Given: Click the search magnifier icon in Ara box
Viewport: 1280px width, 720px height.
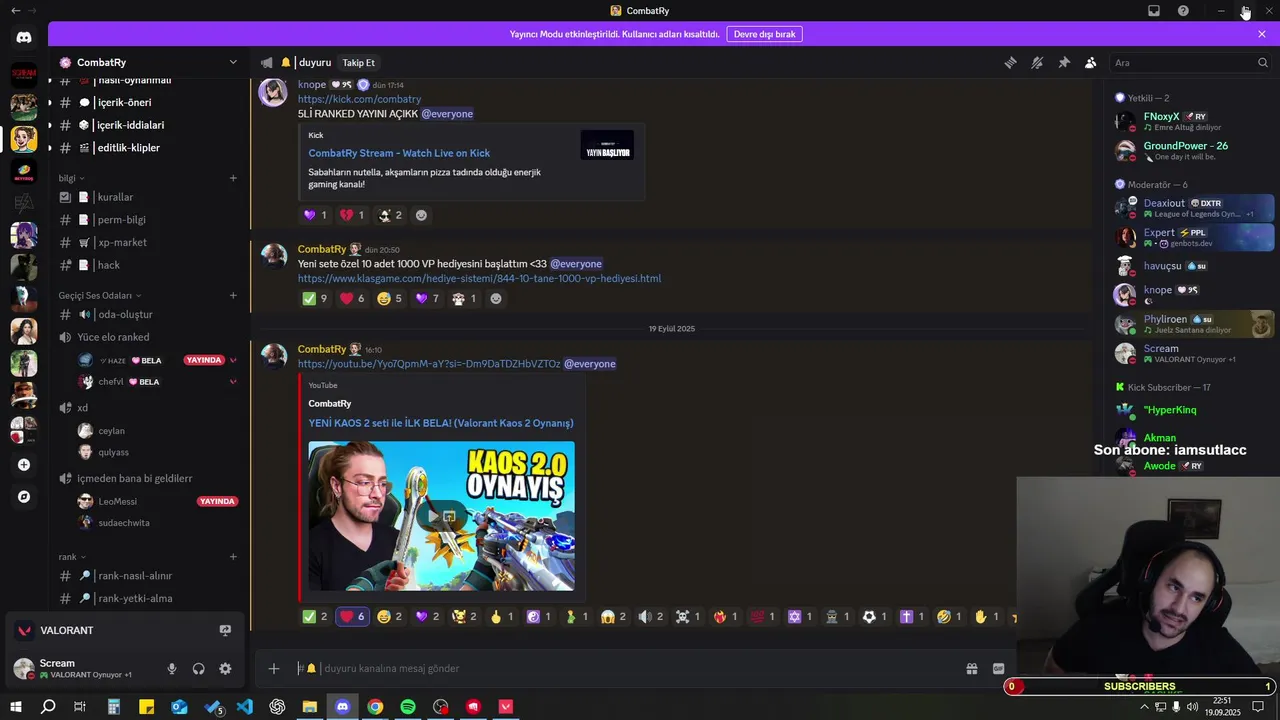Looking at the screenshot, I should 1262,62.
